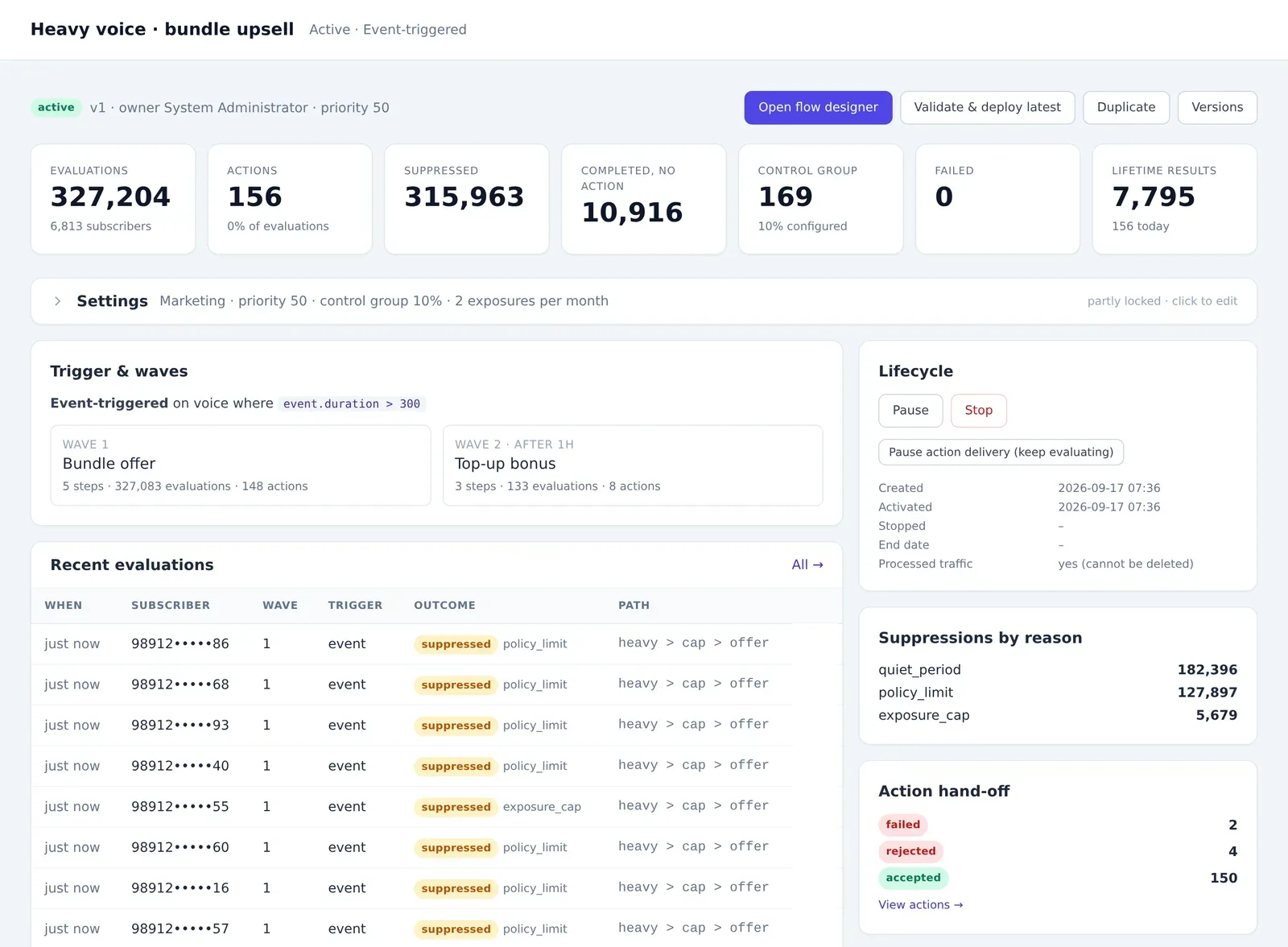
Task: Click the failed hand-off badge
Action: pyautogui.click(x=902, y=825)
